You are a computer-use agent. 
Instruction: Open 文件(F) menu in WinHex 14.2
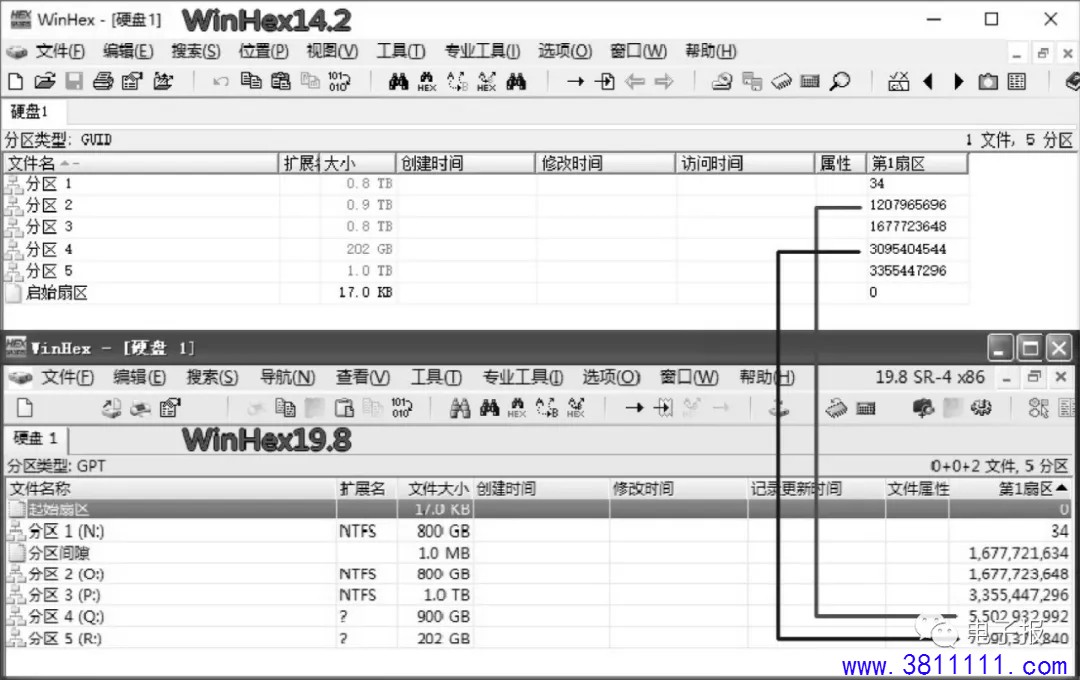pos(60,51)
